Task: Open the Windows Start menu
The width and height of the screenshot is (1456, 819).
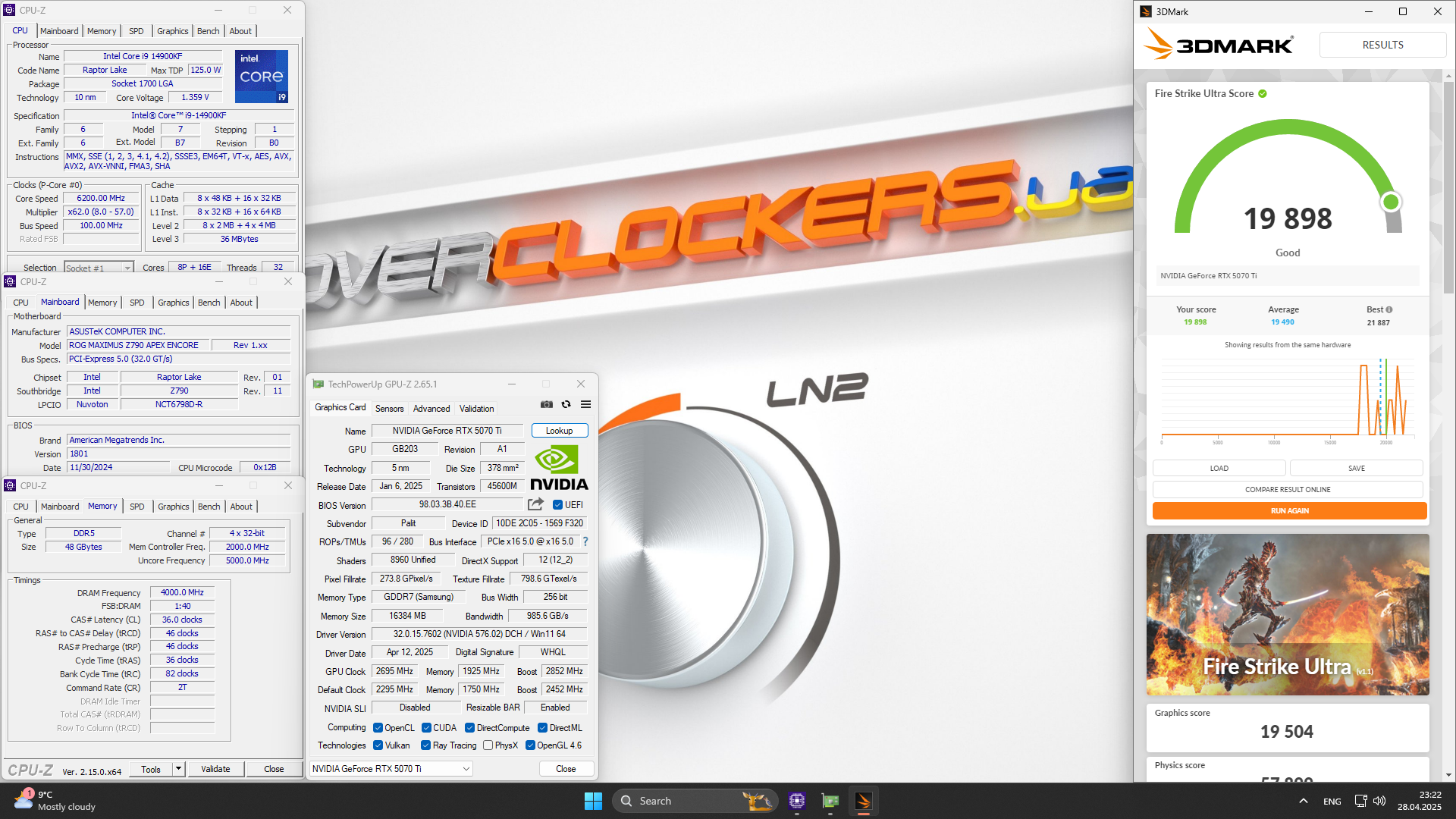Action: coord(593,801)
